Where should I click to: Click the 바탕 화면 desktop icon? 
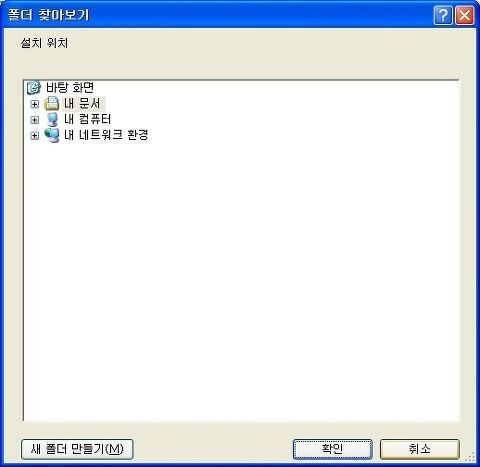coord(33,88)
